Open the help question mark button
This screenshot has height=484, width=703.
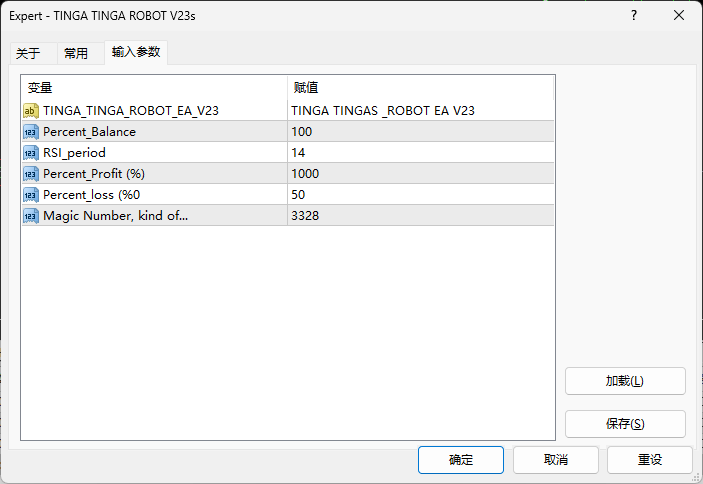pyautogui.click(x=634, y=15)
